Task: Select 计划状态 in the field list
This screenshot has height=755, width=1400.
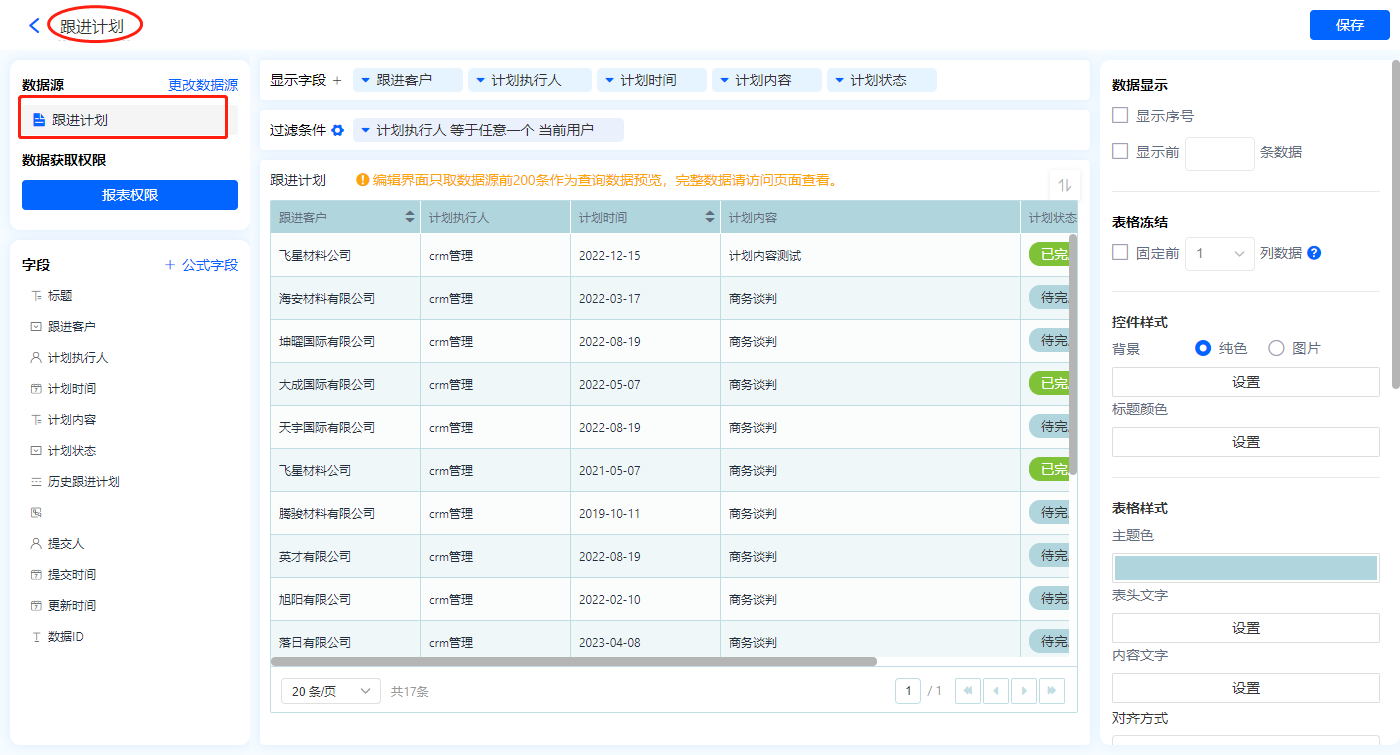Action: click(72, 451)
